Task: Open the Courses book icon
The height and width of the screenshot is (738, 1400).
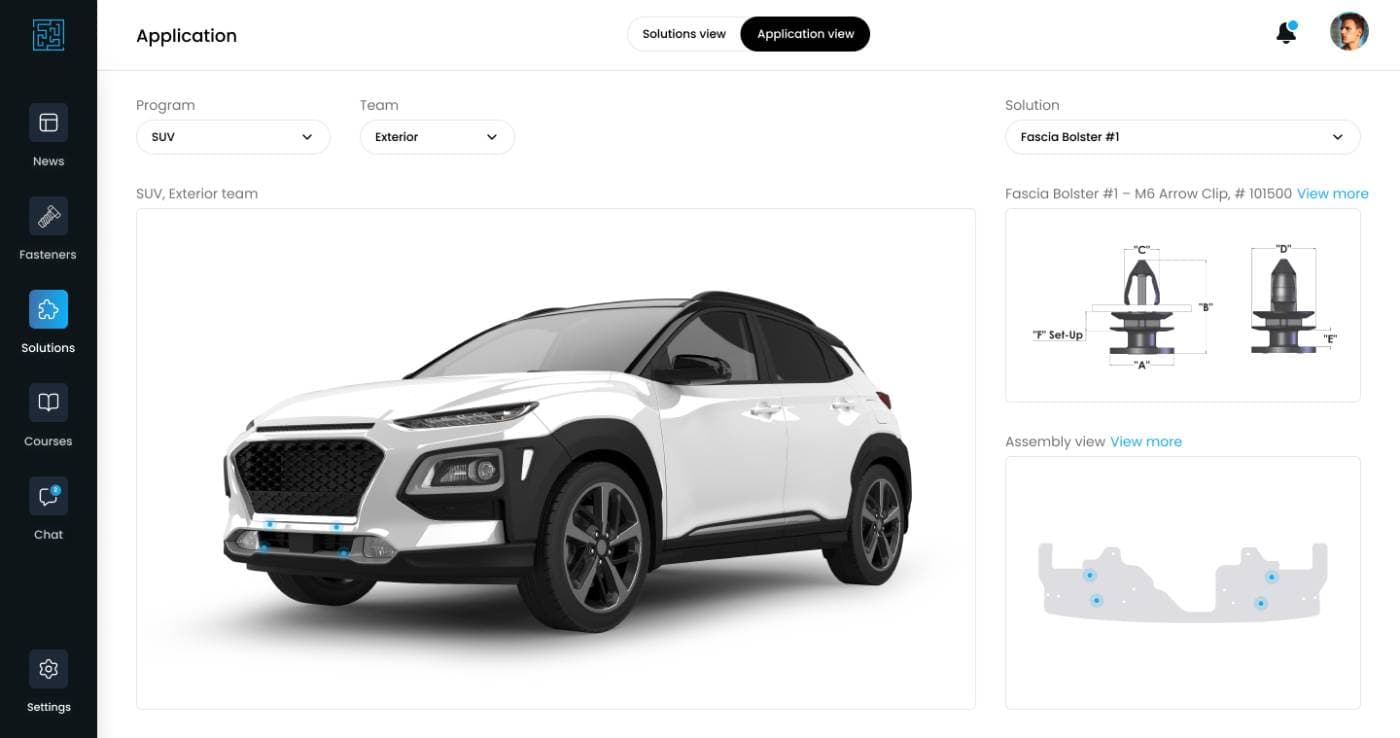Action: pos(48,402)
